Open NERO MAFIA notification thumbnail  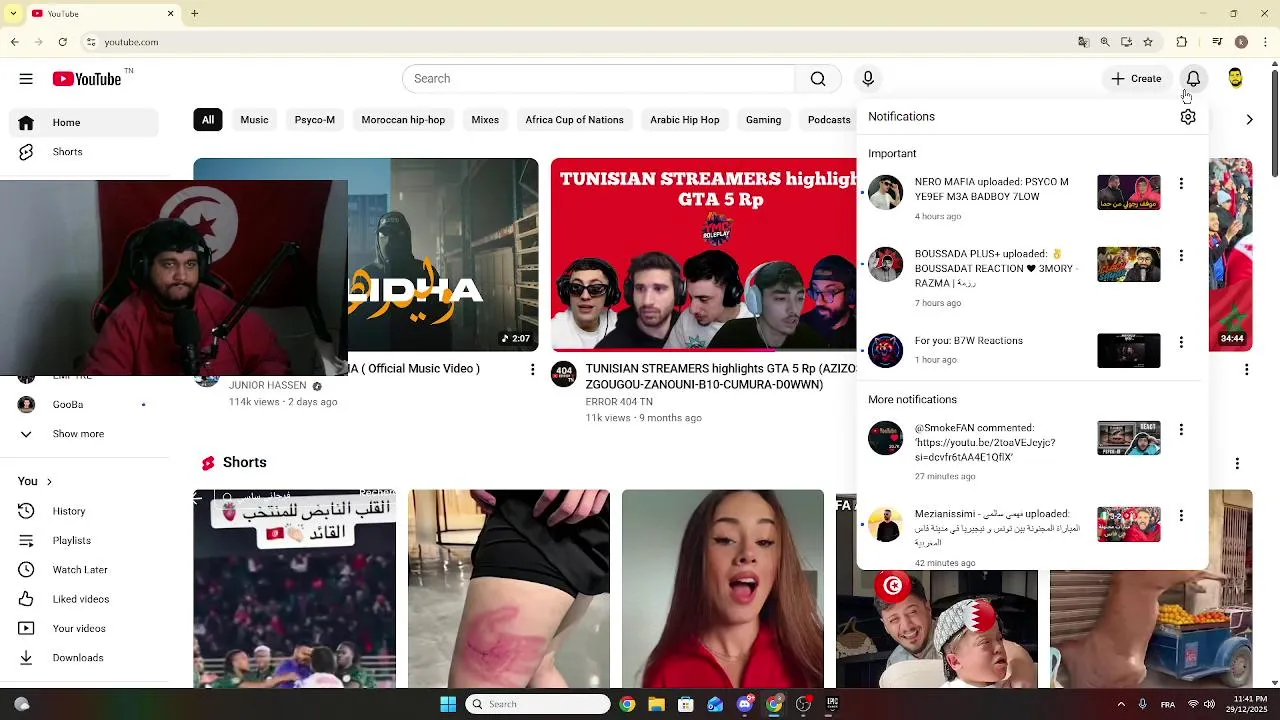coord(1129,192)
